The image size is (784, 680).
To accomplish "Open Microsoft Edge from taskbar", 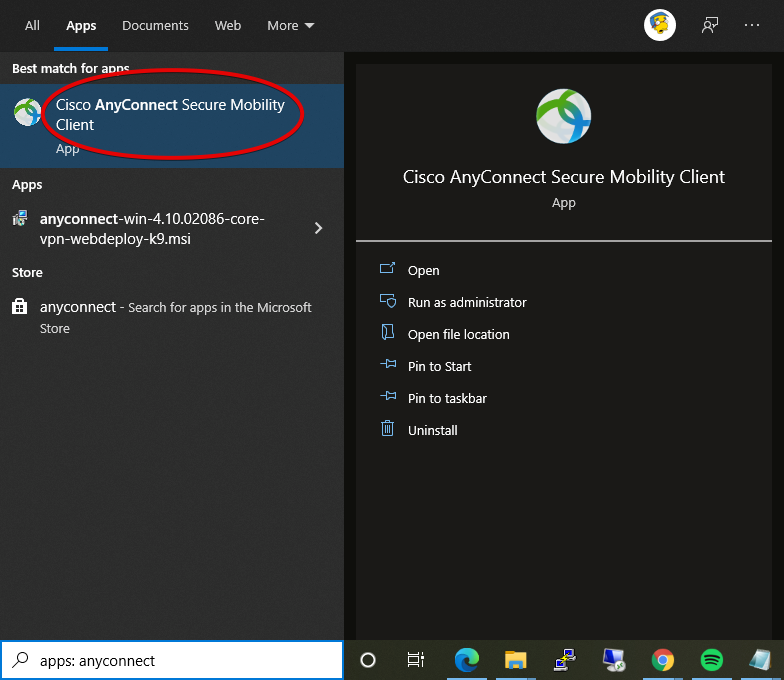I will [x=466, y=660].
